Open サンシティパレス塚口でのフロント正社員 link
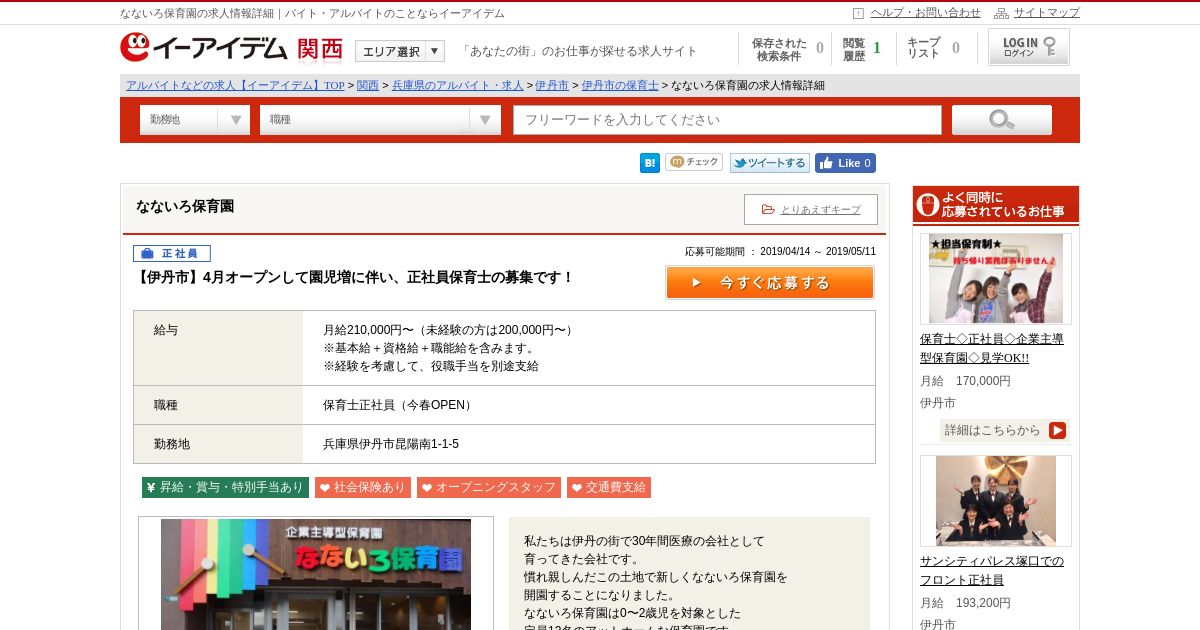The image size is (1200, 630). (992, 570)
